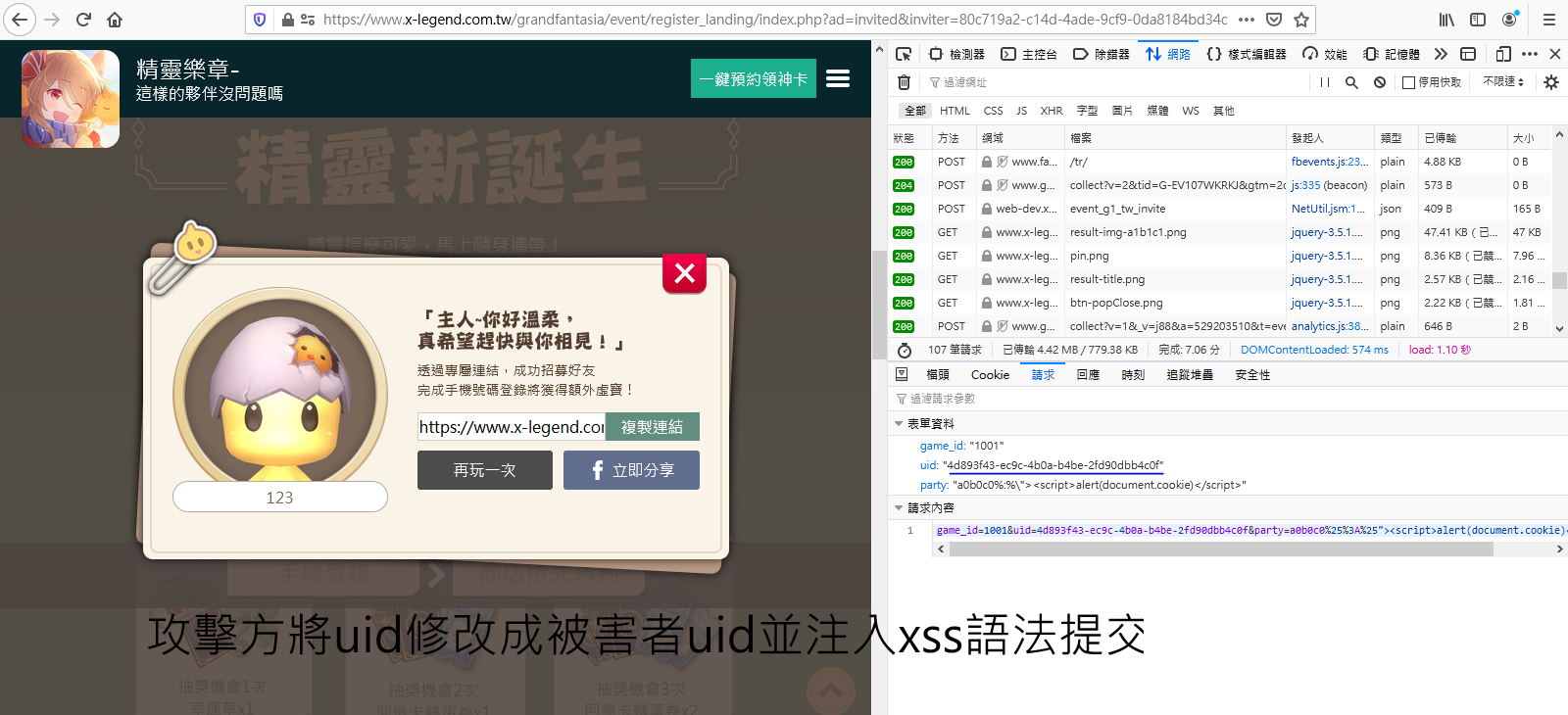Open the browser home page
The height and width of the screenshot is (715, 1568).
pyautogui.click(x=115, y=20)
